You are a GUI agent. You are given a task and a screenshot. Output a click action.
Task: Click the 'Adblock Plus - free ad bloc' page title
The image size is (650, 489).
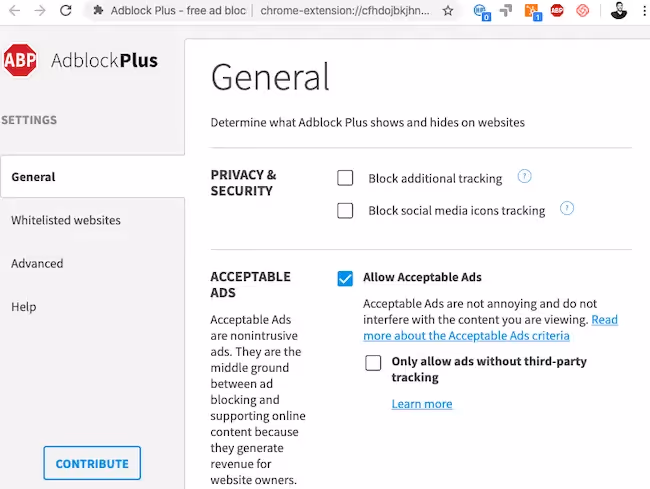[178, 11]
